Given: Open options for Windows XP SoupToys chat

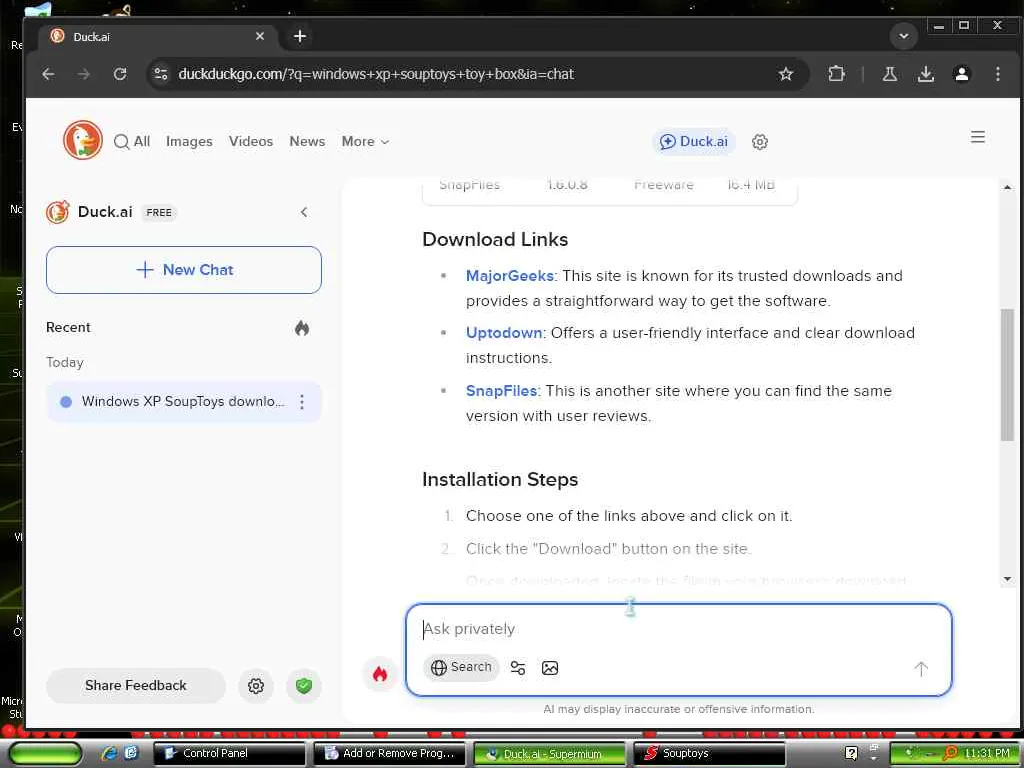Looking at the screenshot, I should pos(302,402).
